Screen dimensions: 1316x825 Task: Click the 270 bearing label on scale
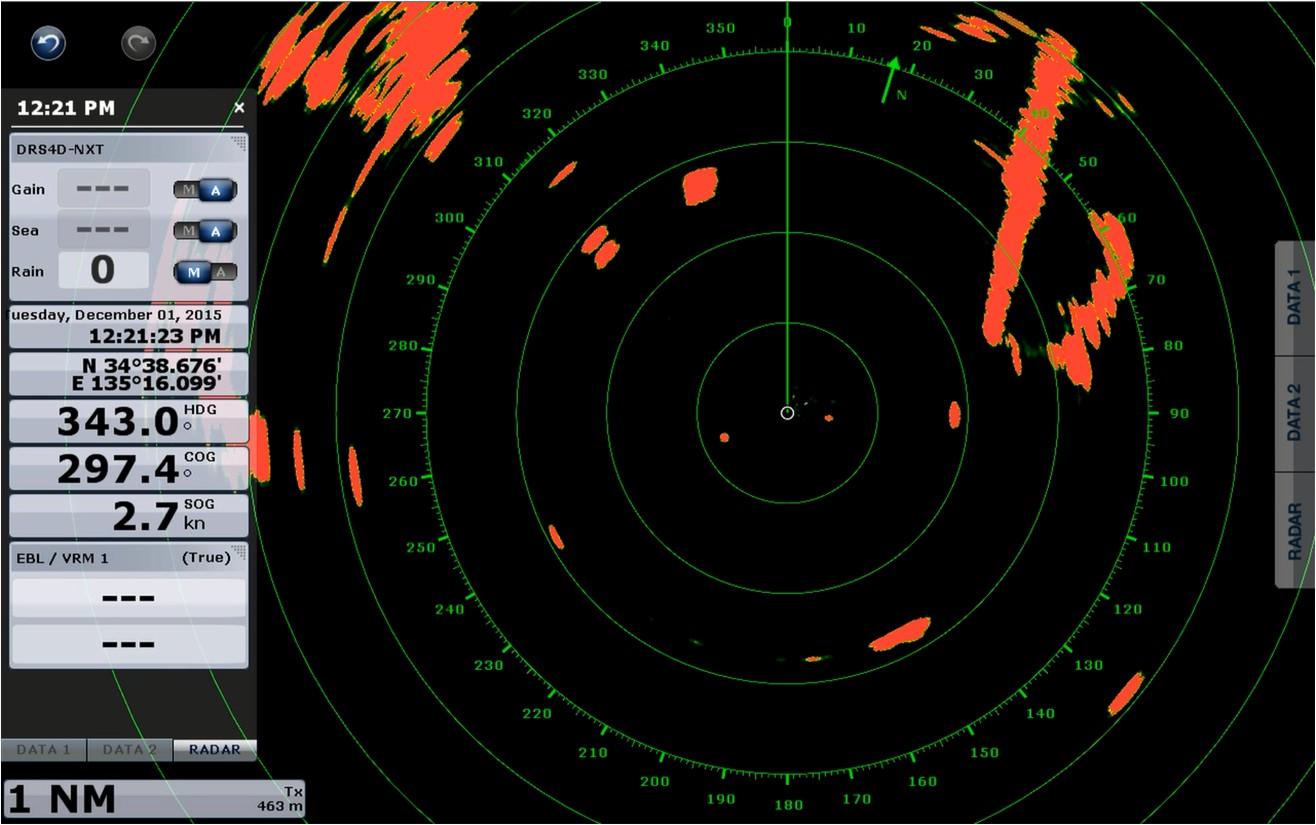[x=398, y=413]
